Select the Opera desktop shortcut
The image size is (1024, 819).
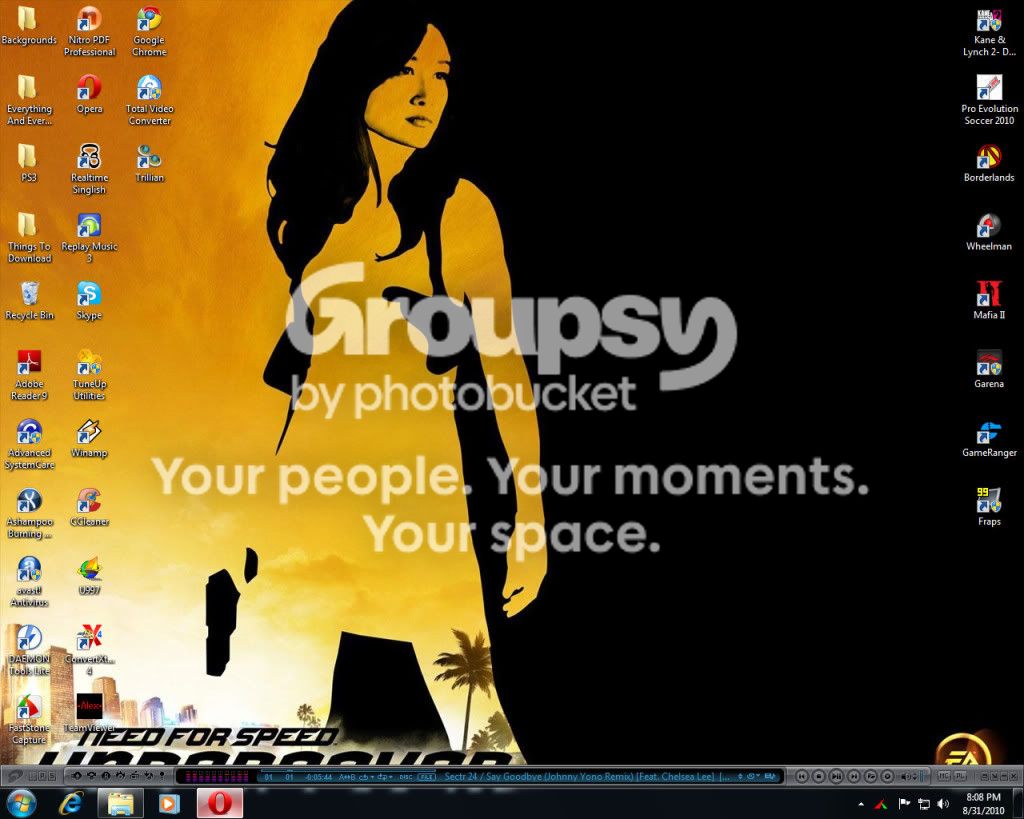[x=89, y=95]
